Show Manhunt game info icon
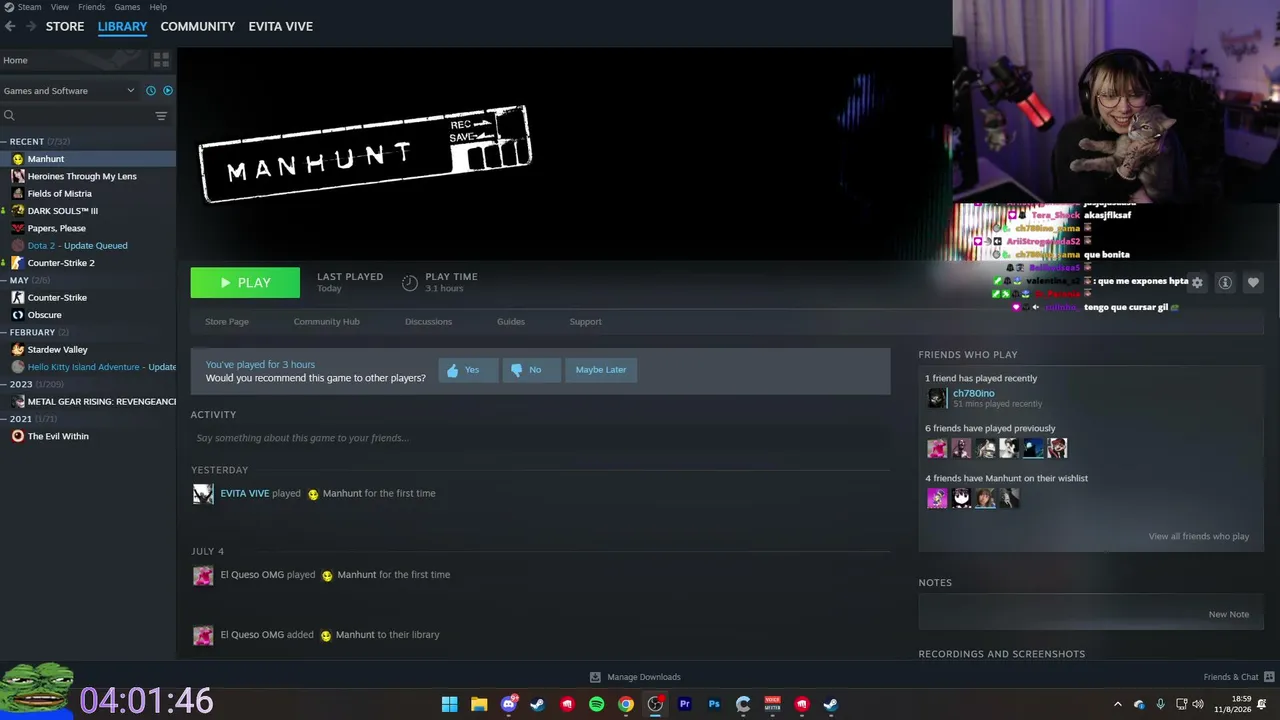The height and width of the screenshot is (720, 1280). [1225, 283]
